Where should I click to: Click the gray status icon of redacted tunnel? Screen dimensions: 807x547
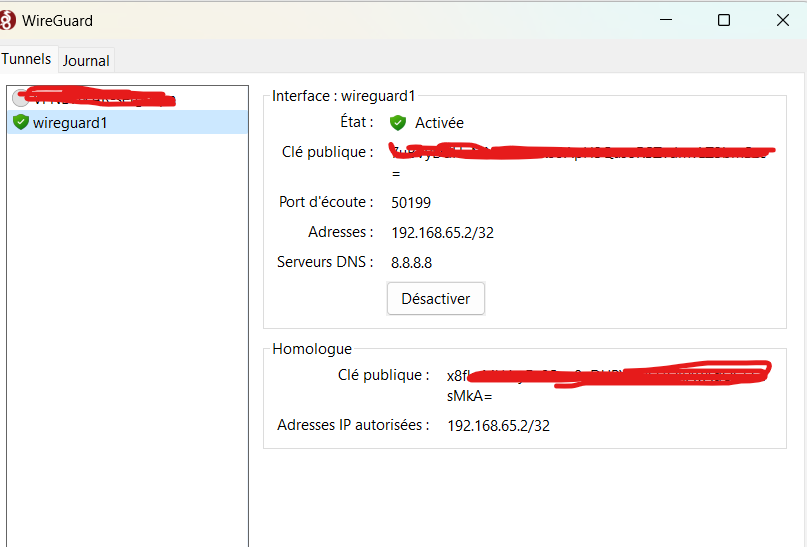click(x=20, y=97)
